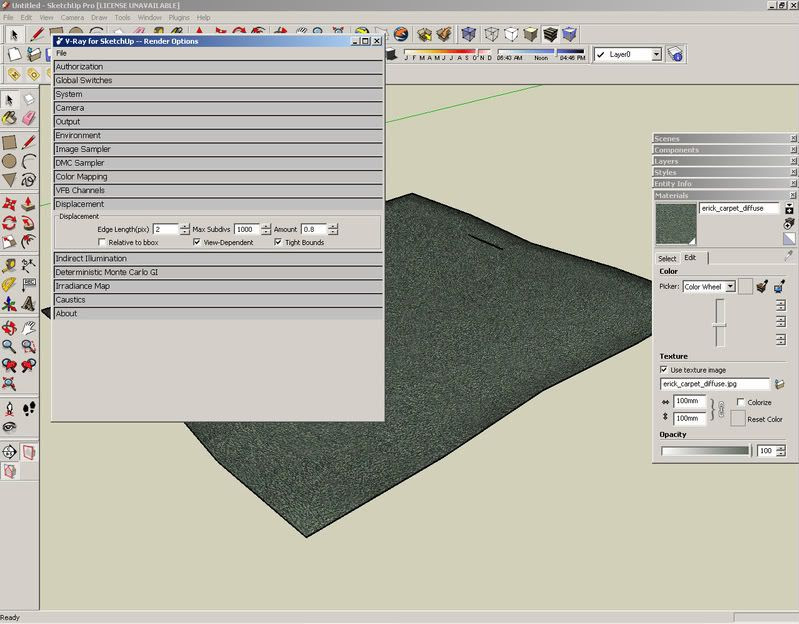The image size is (799, 624).
Task: Toggle Tight Bounds checkbox
Action: 278,242
